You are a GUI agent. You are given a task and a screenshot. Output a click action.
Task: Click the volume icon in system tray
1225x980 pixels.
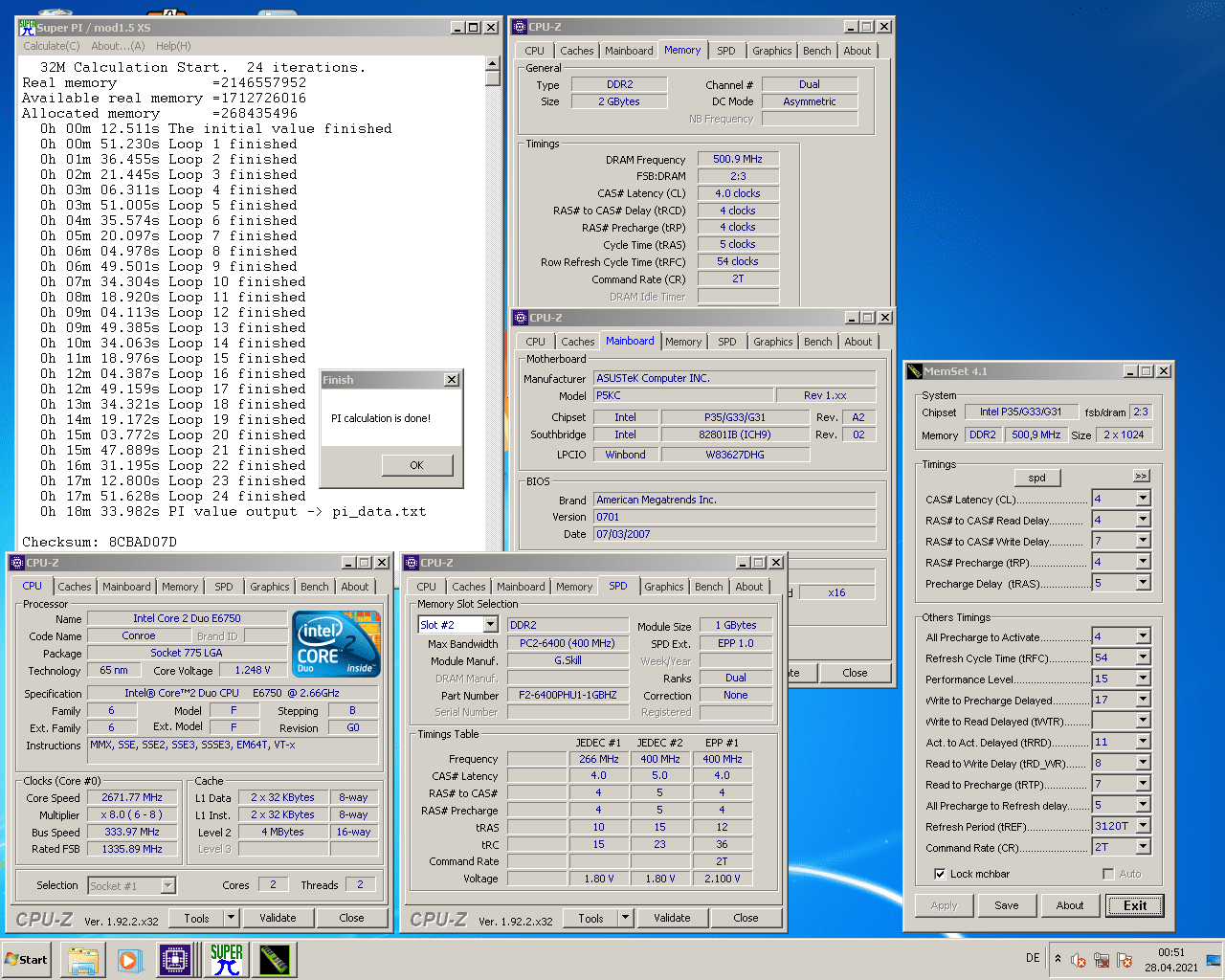tap(1079, 960)
